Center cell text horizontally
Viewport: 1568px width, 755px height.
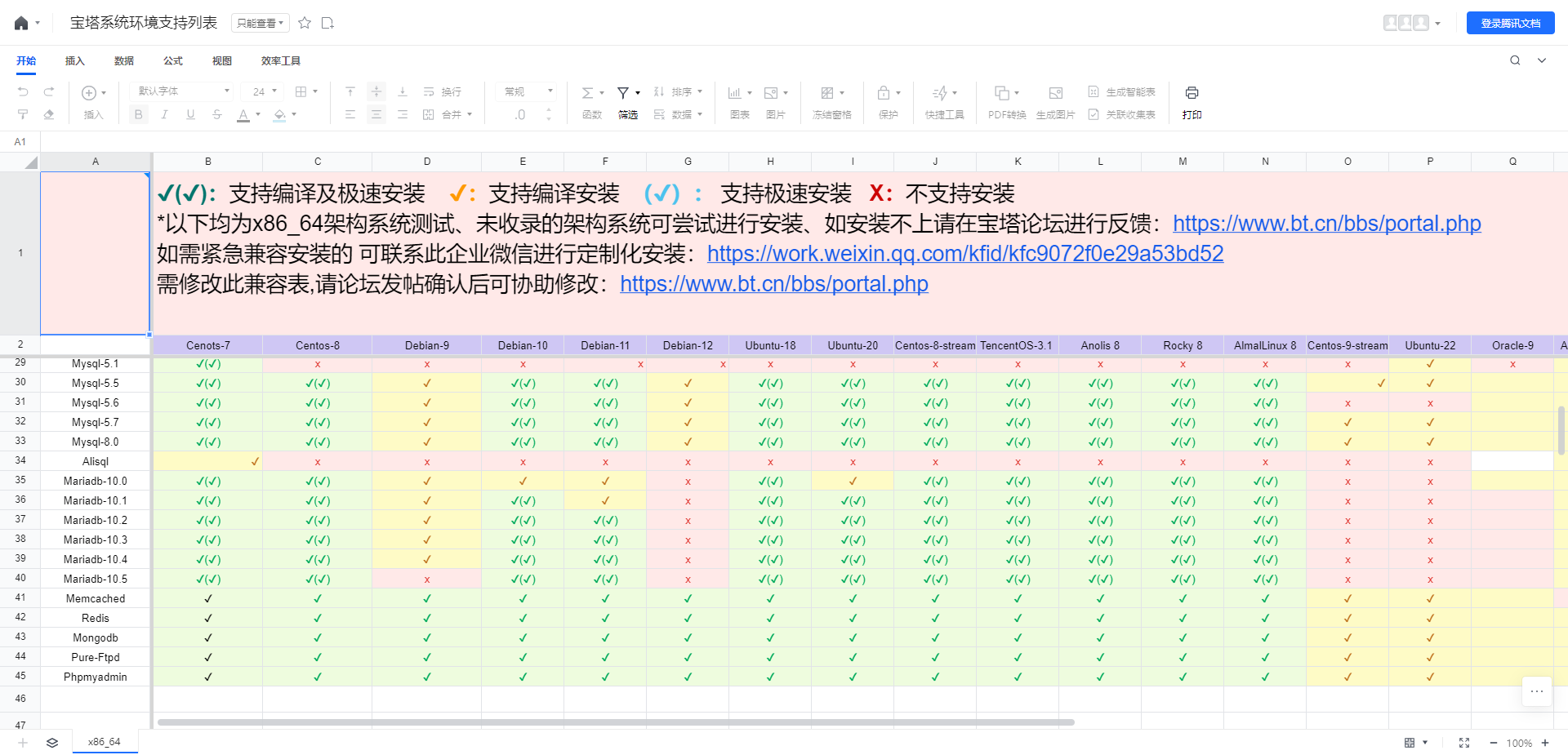click(376, 114)
